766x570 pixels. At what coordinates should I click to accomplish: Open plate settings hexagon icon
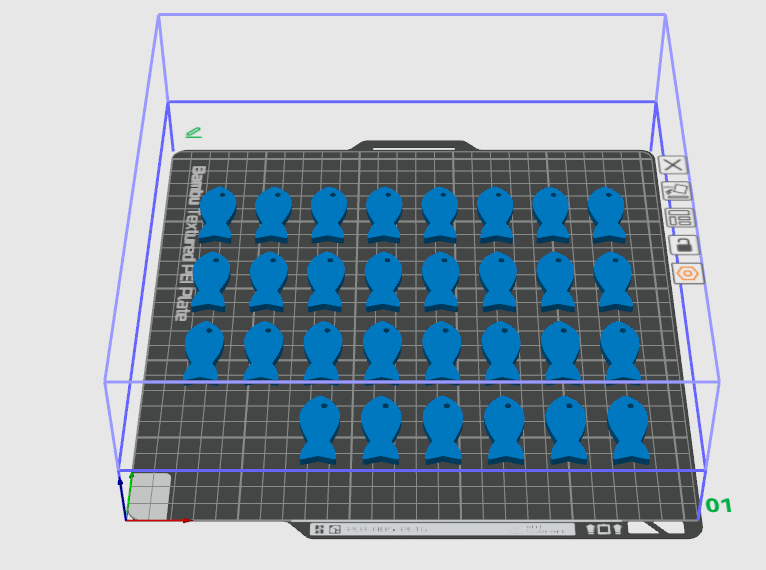688,273
